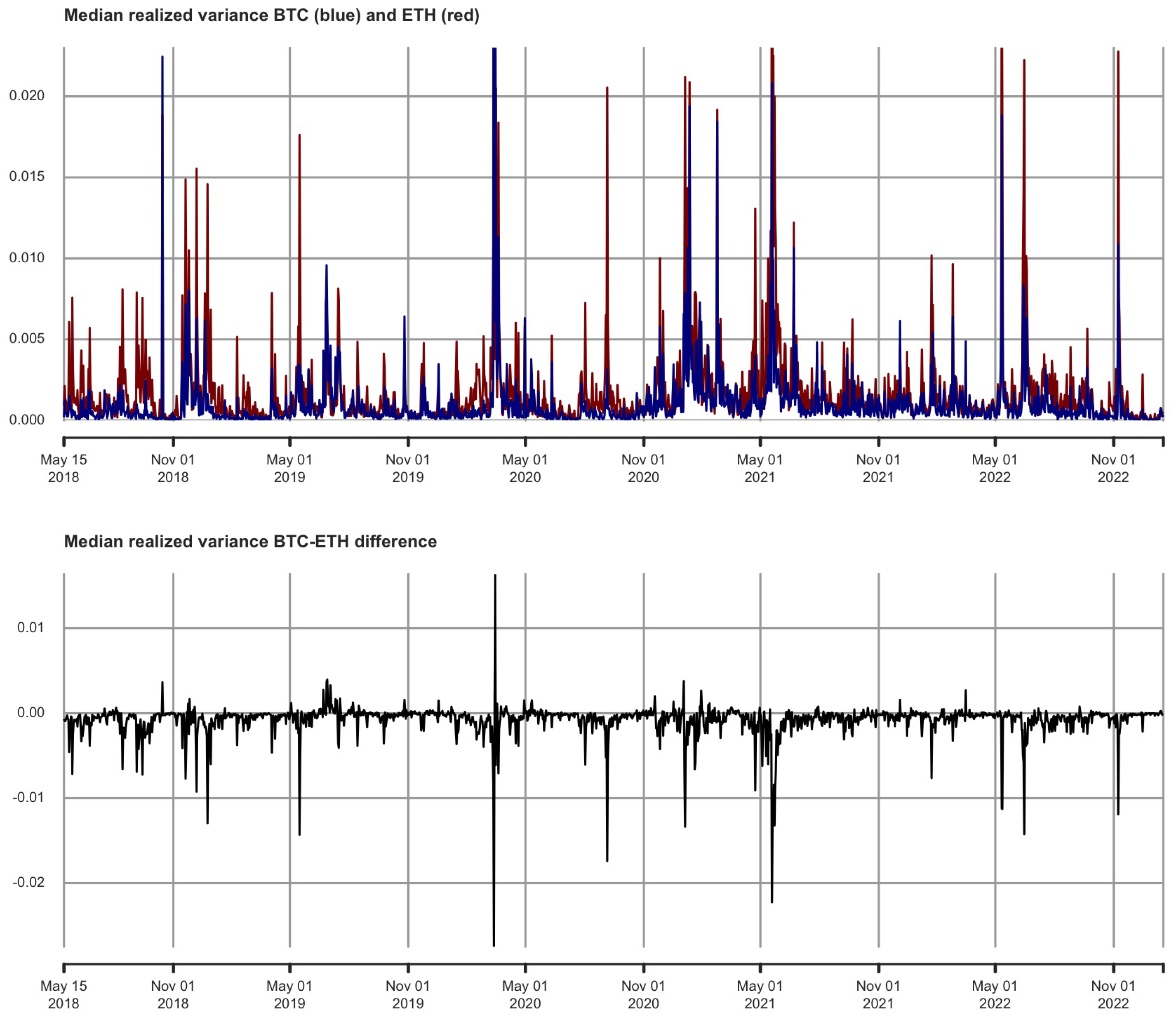Click the -0.02 y-axis label
The image size is (1176, 1022).
point(29,882)
